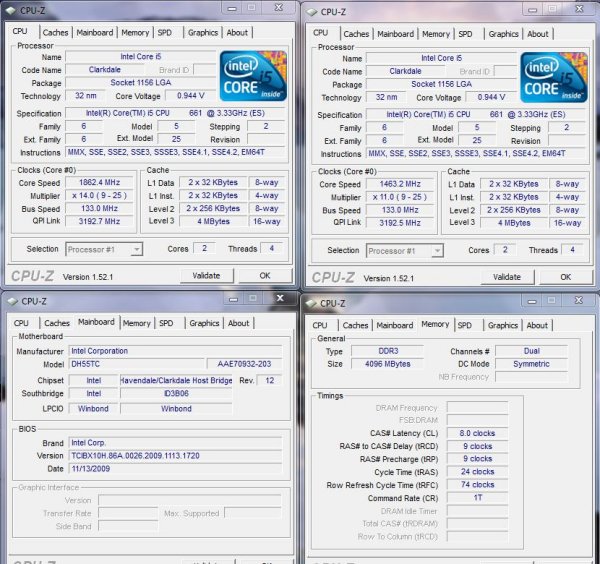Click Intel Core i5 logo in top-left window
This screenshot has height=564, width=600.
(253, 76)
